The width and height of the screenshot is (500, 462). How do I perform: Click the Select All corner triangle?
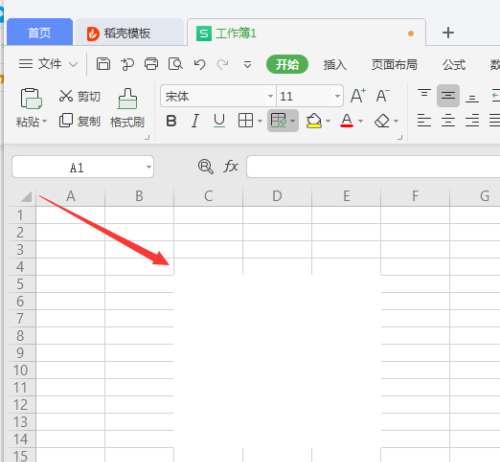[x=26, y=197]
